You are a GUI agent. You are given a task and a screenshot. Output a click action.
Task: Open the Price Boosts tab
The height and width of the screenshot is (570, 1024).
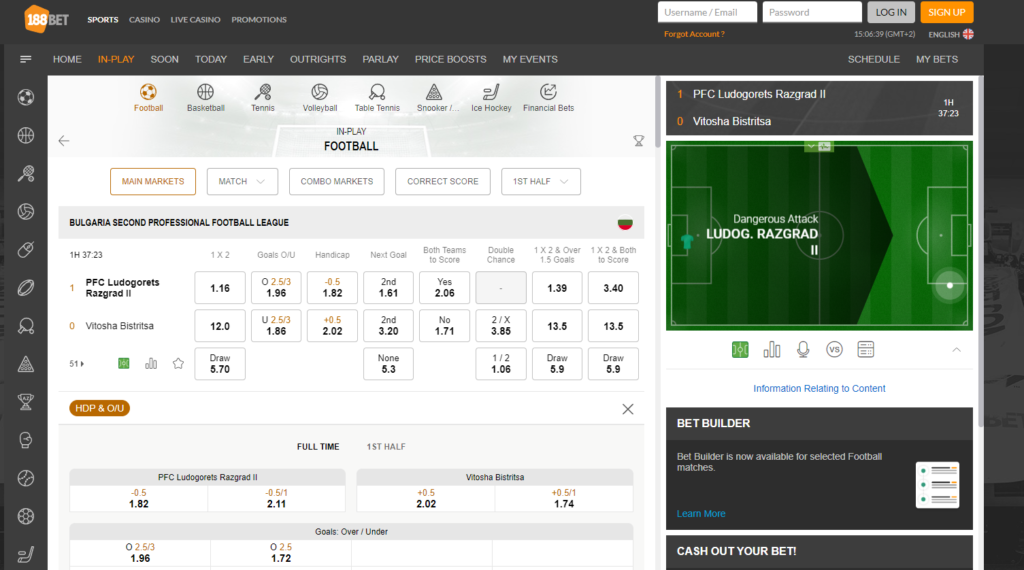(450, 59)
